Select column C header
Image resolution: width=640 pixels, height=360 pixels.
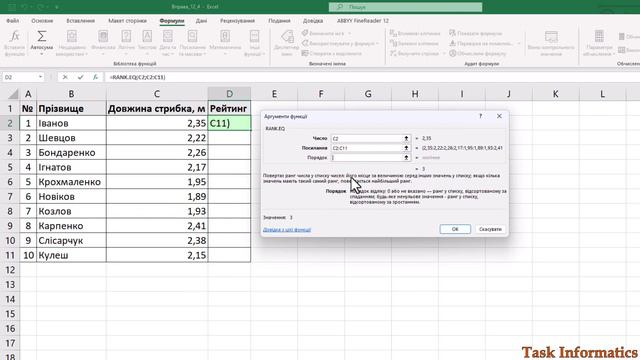[x=157, y=94]
